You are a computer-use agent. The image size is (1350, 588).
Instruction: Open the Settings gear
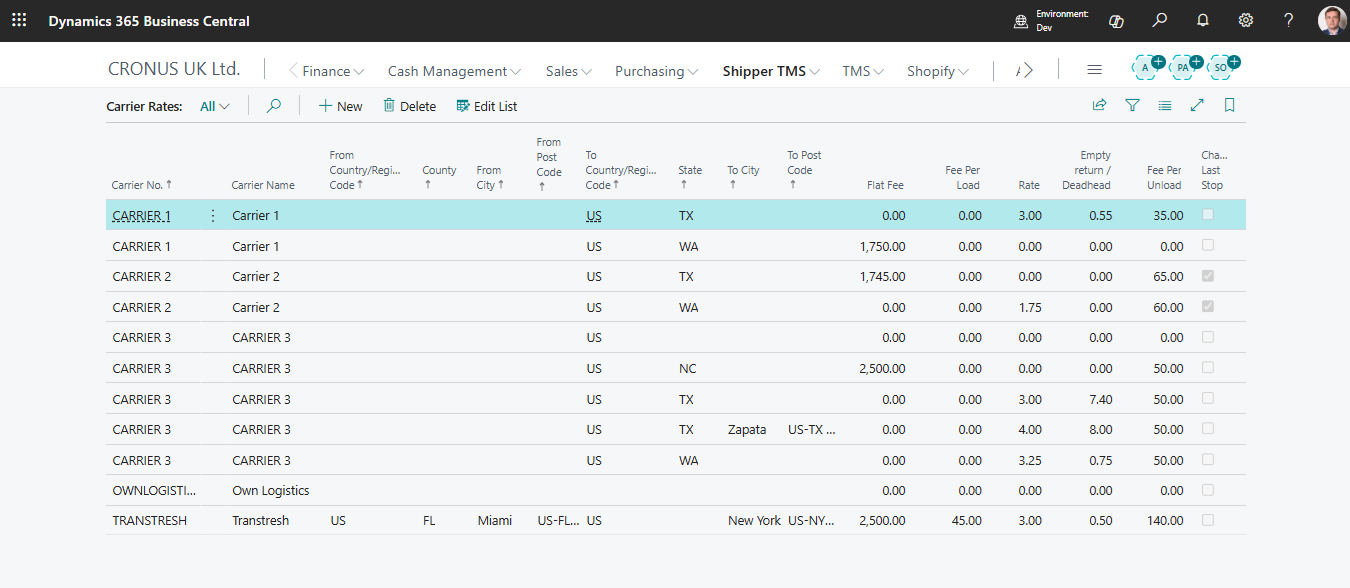tap(1245, 20)
